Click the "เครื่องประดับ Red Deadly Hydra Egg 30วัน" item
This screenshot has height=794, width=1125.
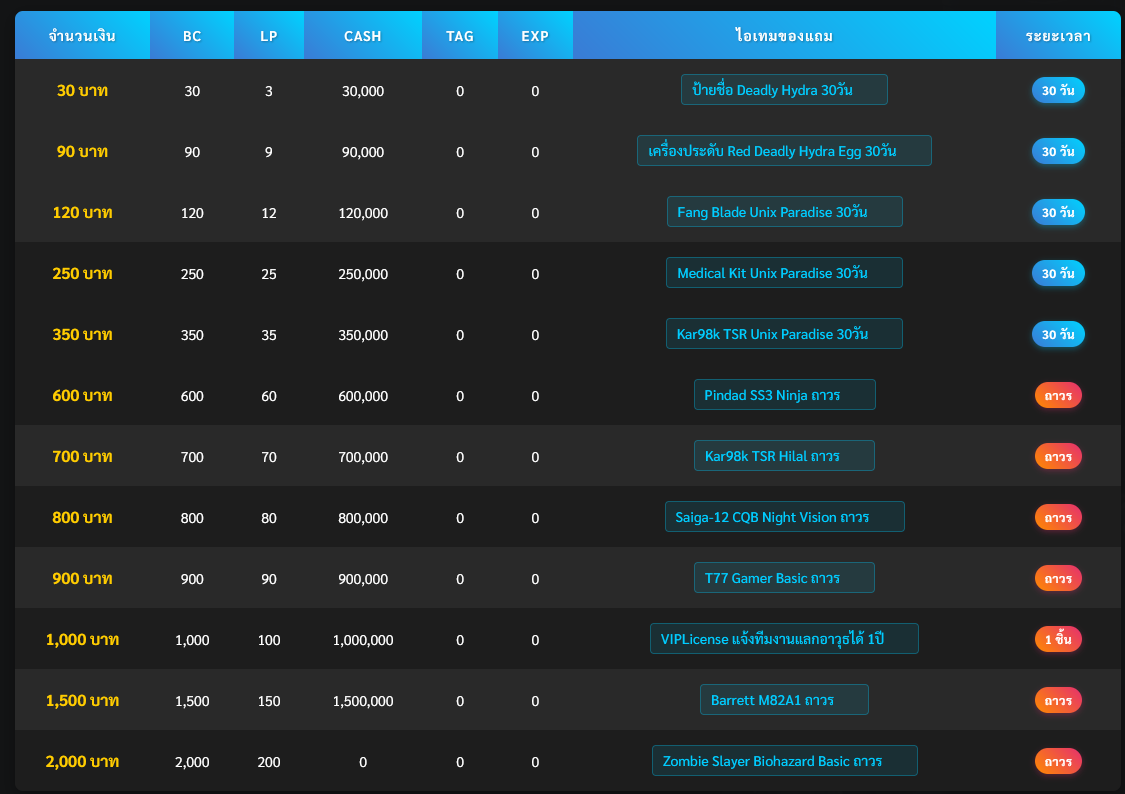pyautogui.click(x=784, y=150)
